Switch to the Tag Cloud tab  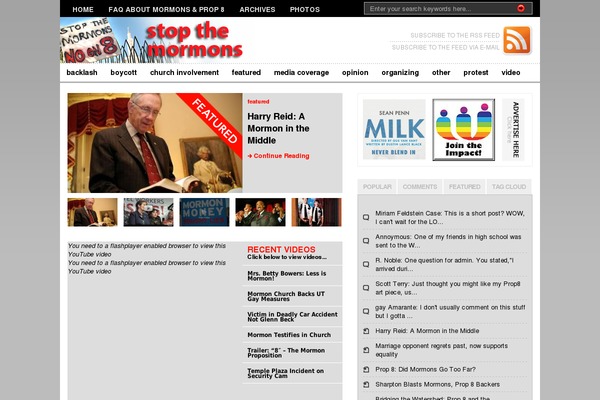[x=509, y=187]
